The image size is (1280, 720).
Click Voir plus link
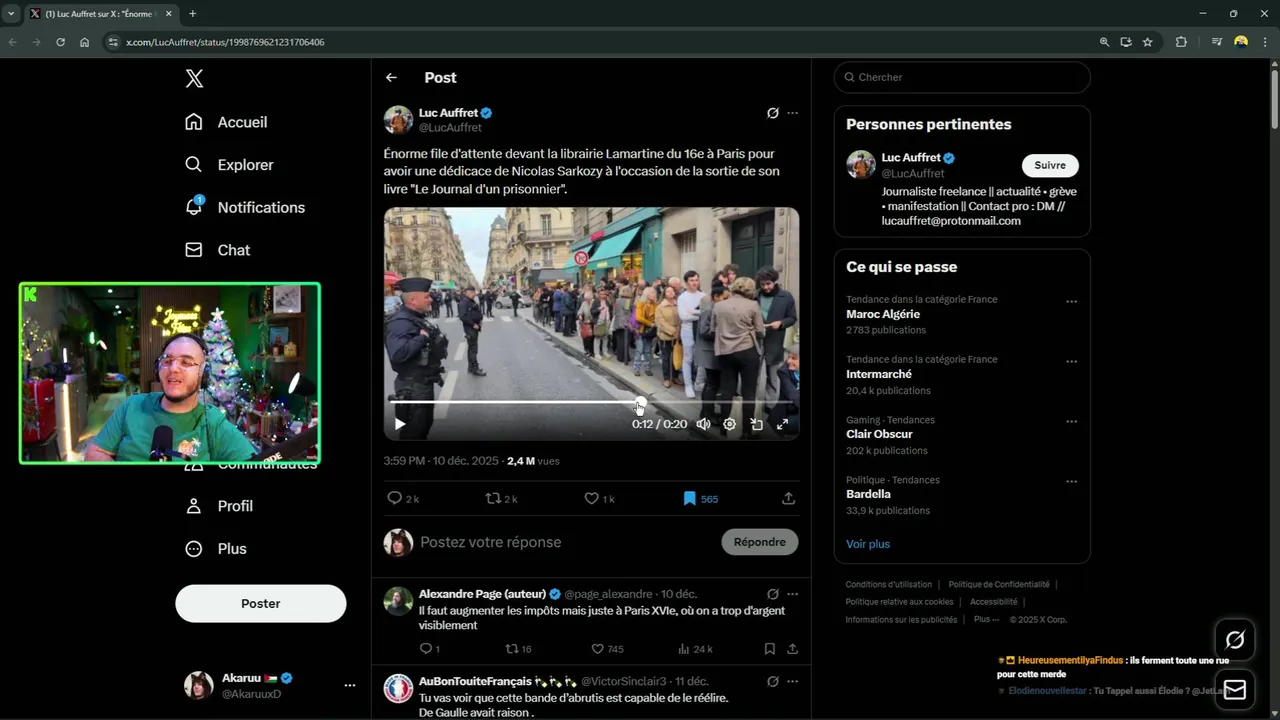tap(868, 544)
